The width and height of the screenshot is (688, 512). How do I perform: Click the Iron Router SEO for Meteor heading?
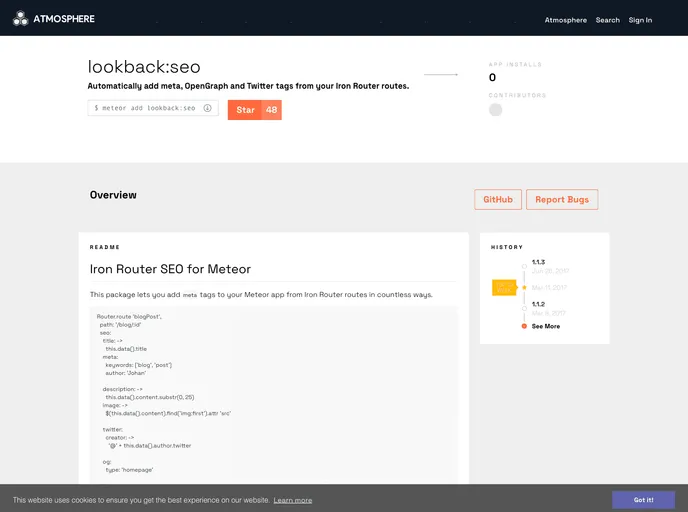pyautogui.click(x=170, y=269)
